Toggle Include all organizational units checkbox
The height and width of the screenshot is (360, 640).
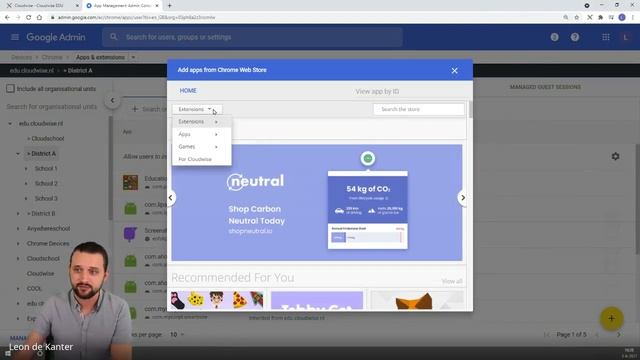[x=10, y=89]
